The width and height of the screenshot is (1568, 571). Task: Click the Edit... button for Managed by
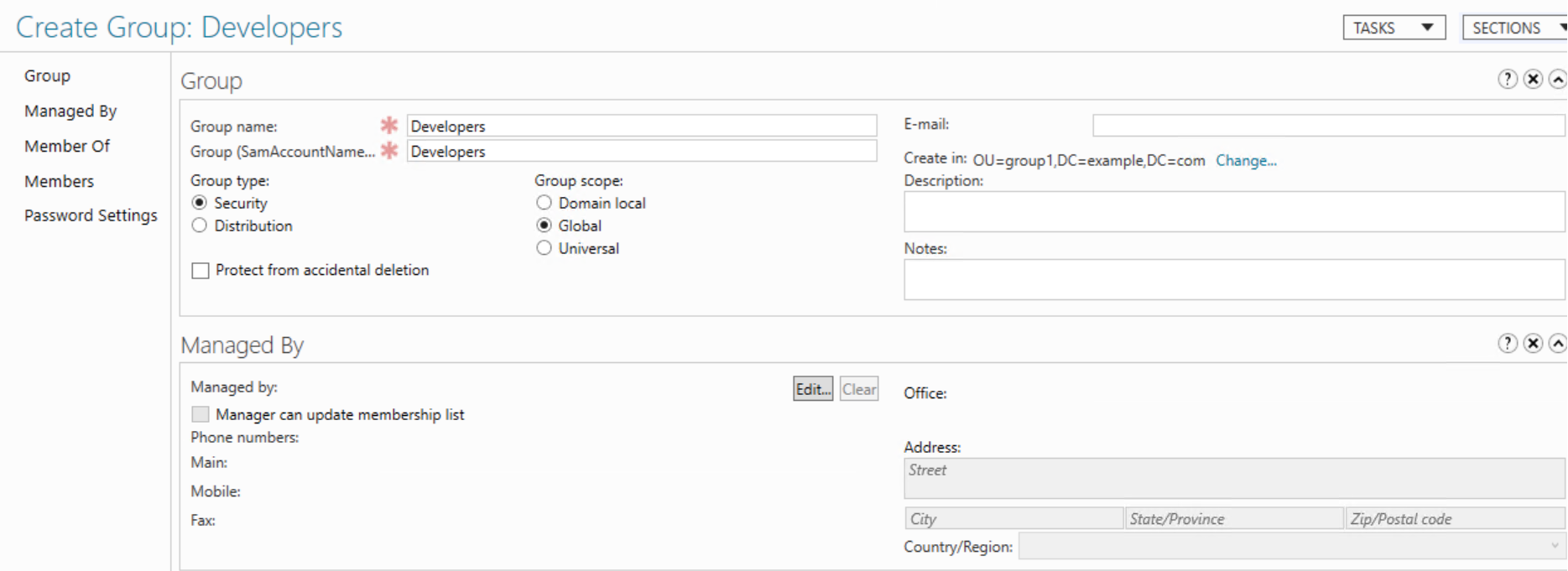[812, 389]
